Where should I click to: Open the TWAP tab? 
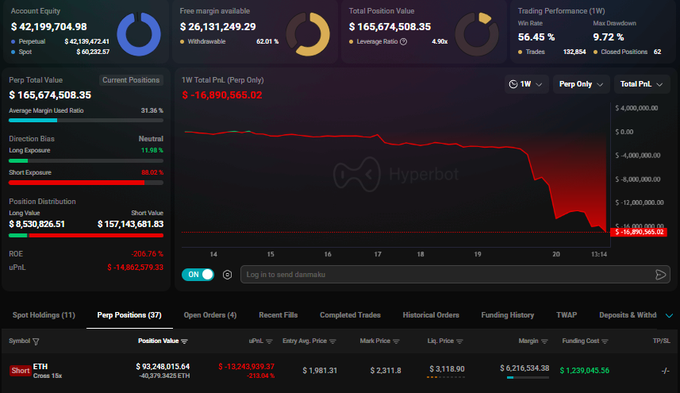click(566, 315)
